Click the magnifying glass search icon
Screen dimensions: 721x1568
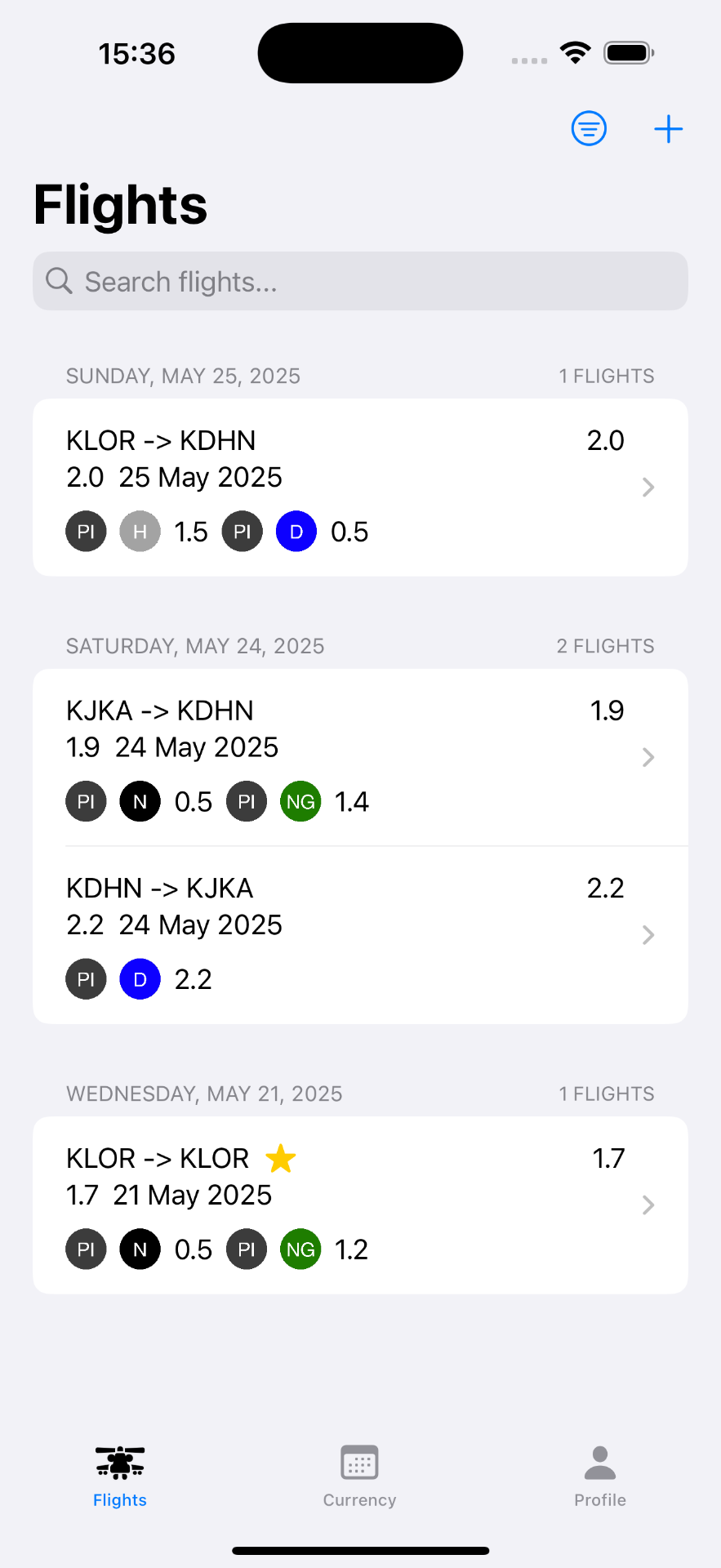tap(59, 281)
